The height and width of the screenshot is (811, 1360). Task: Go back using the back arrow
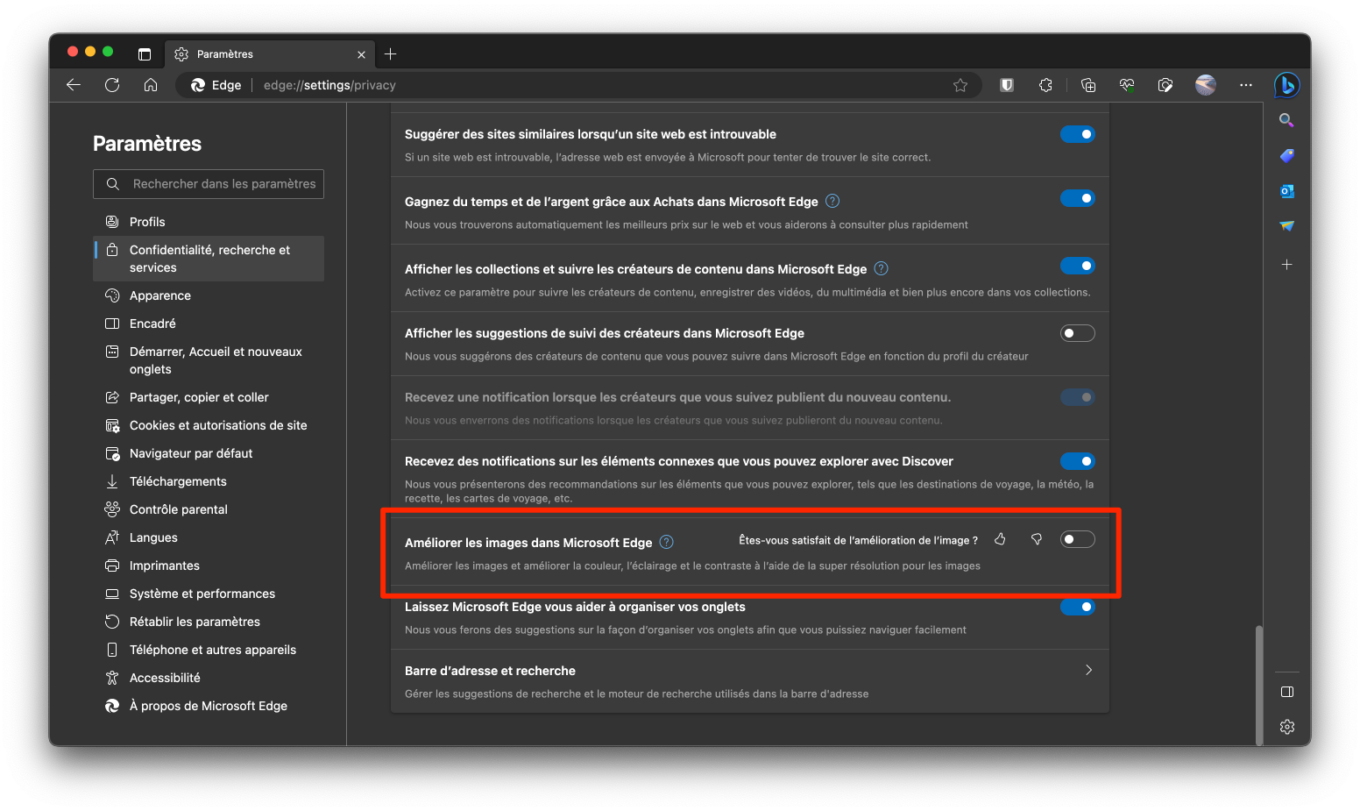click(x=73, y=85)
